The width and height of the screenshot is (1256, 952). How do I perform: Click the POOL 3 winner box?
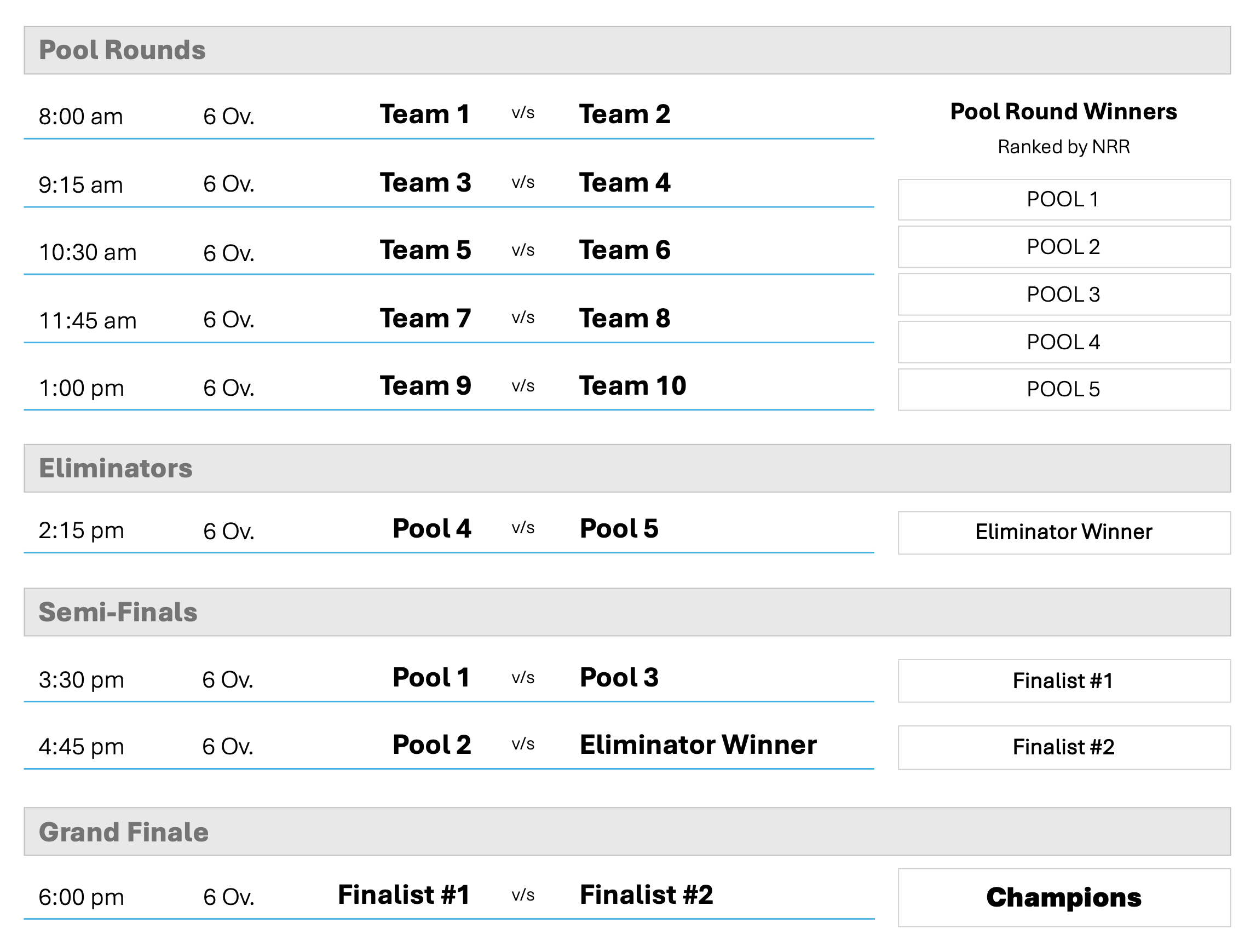tap(1063, 295)
